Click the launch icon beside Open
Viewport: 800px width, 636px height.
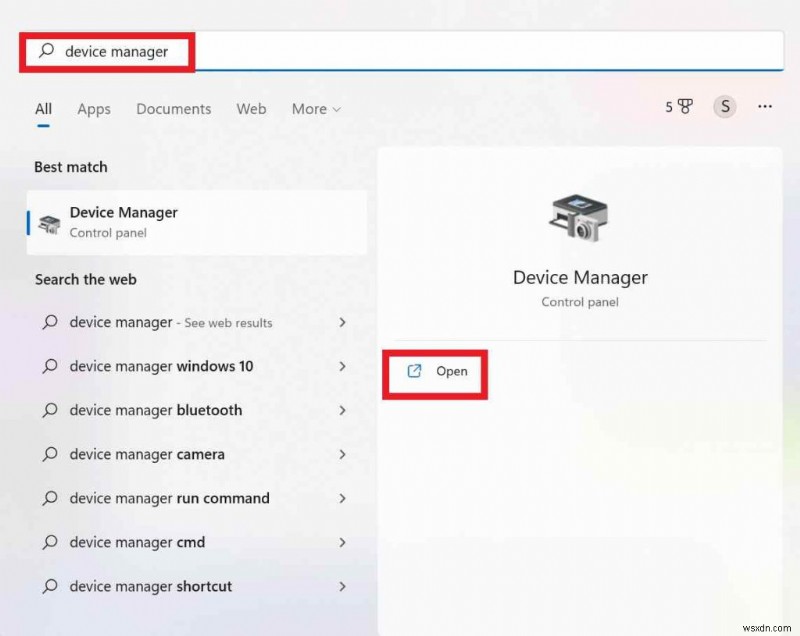(413, 371)
